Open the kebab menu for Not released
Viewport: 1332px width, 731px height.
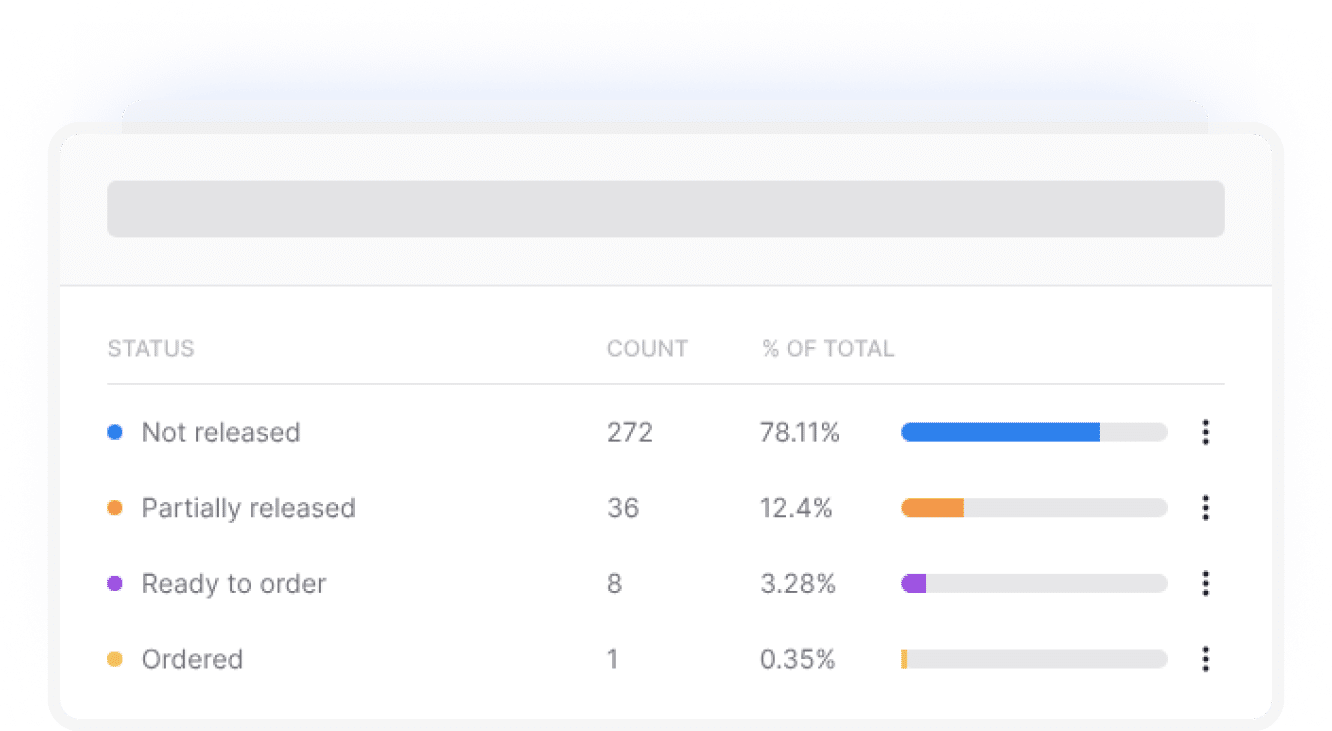(x=1205, y=432)
